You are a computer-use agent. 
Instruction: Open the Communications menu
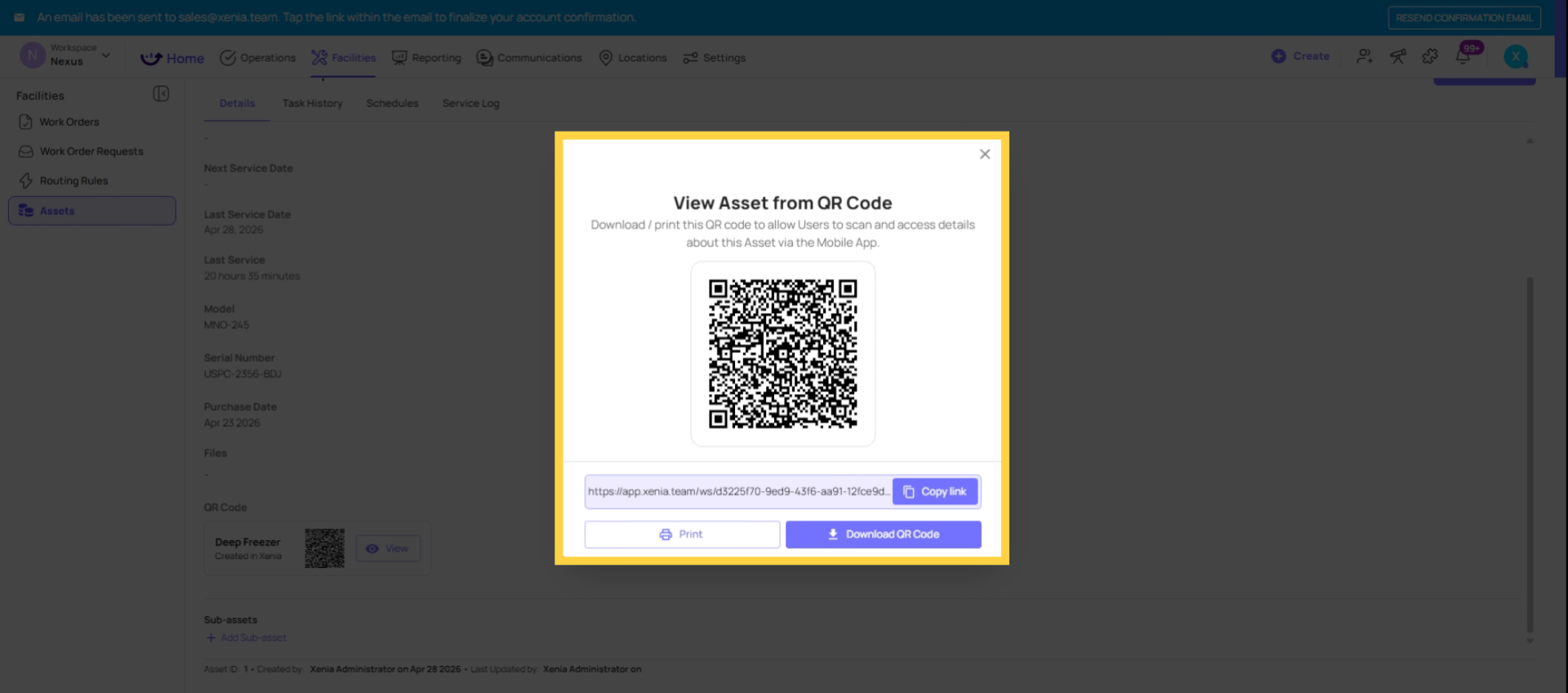coord(529,58)
